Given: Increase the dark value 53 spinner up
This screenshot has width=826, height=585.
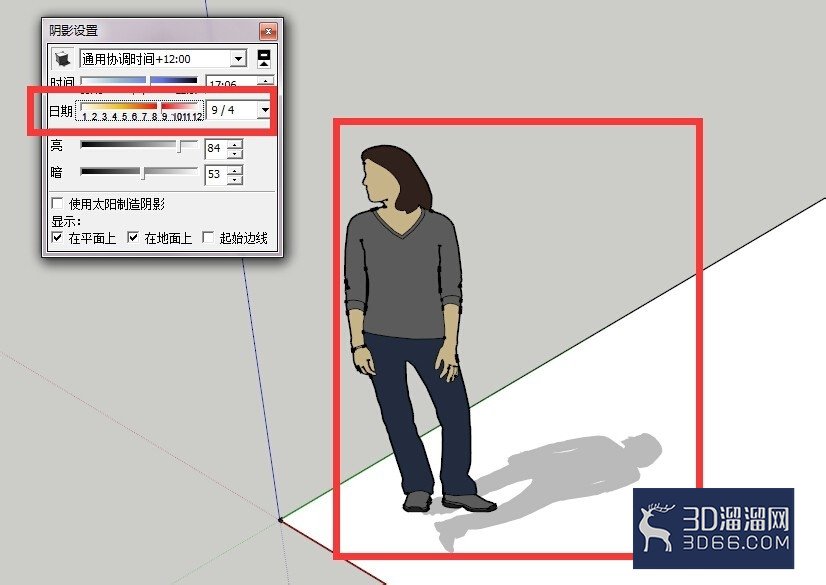Looking at the screenshot, I should [235, 170].
